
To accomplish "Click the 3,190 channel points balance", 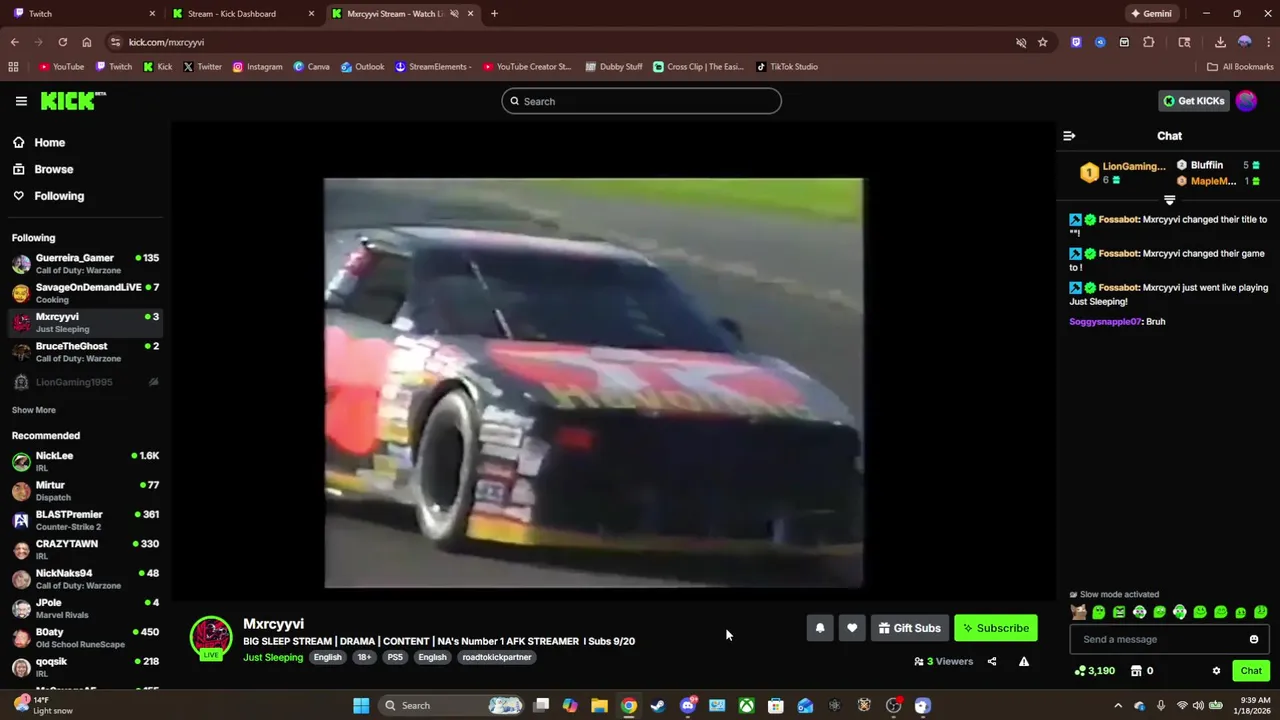I will point(1095,671).
